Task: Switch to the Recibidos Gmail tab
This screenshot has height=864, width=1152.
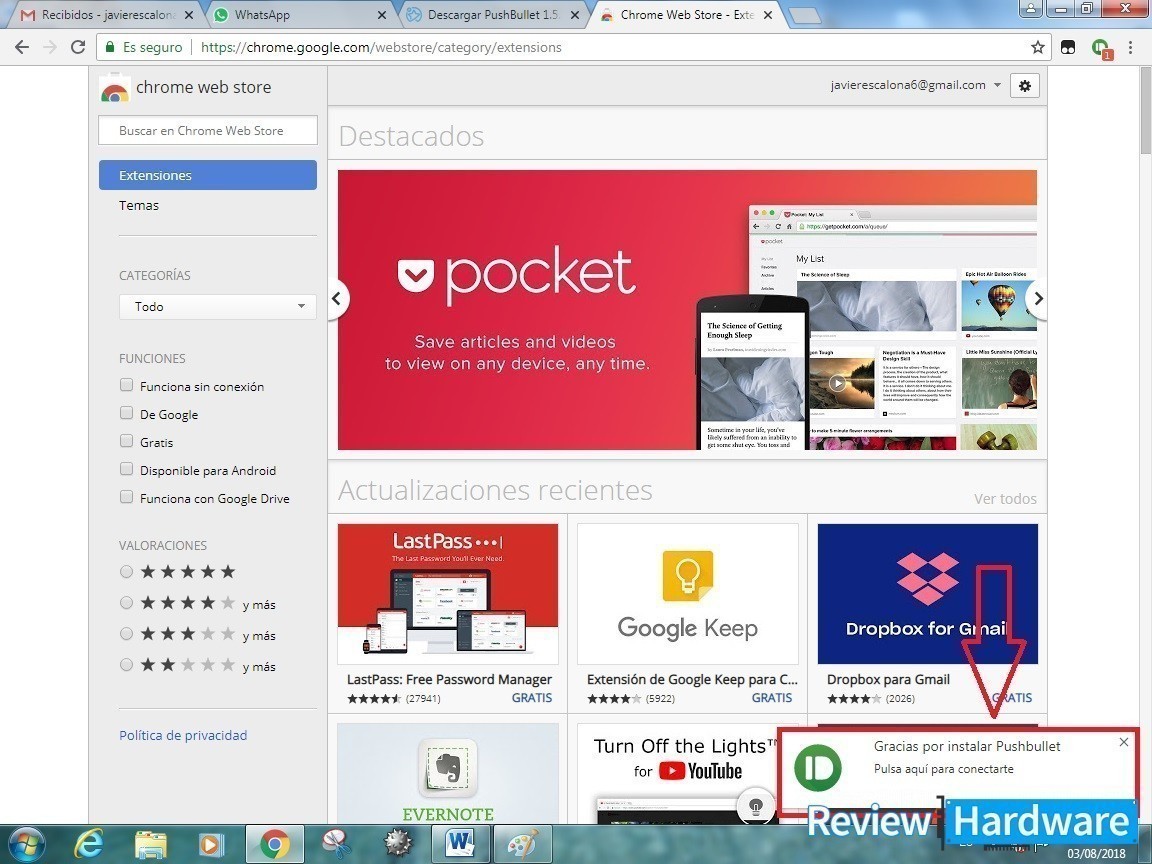Action: click(x=107, y=15)
